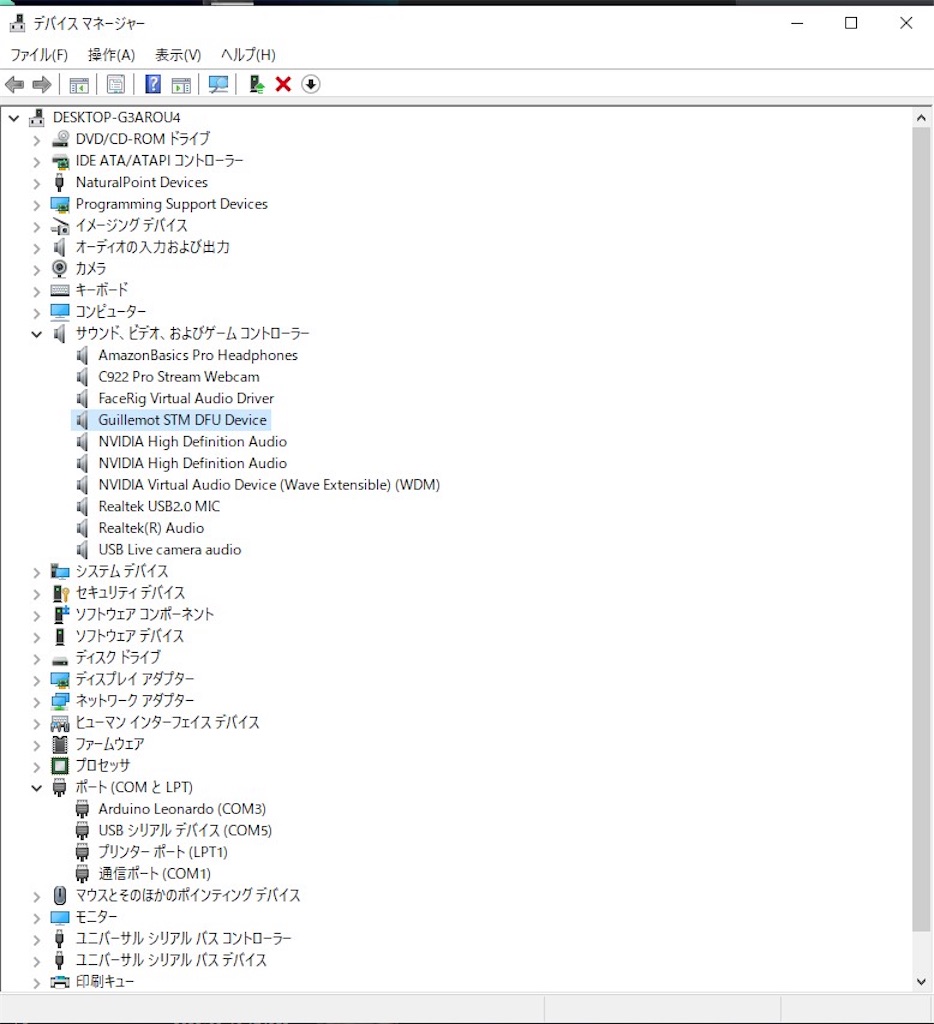Click the show/hide console tree icon
The width and height of the screenshot is (934, 1024).
point(79,85)
